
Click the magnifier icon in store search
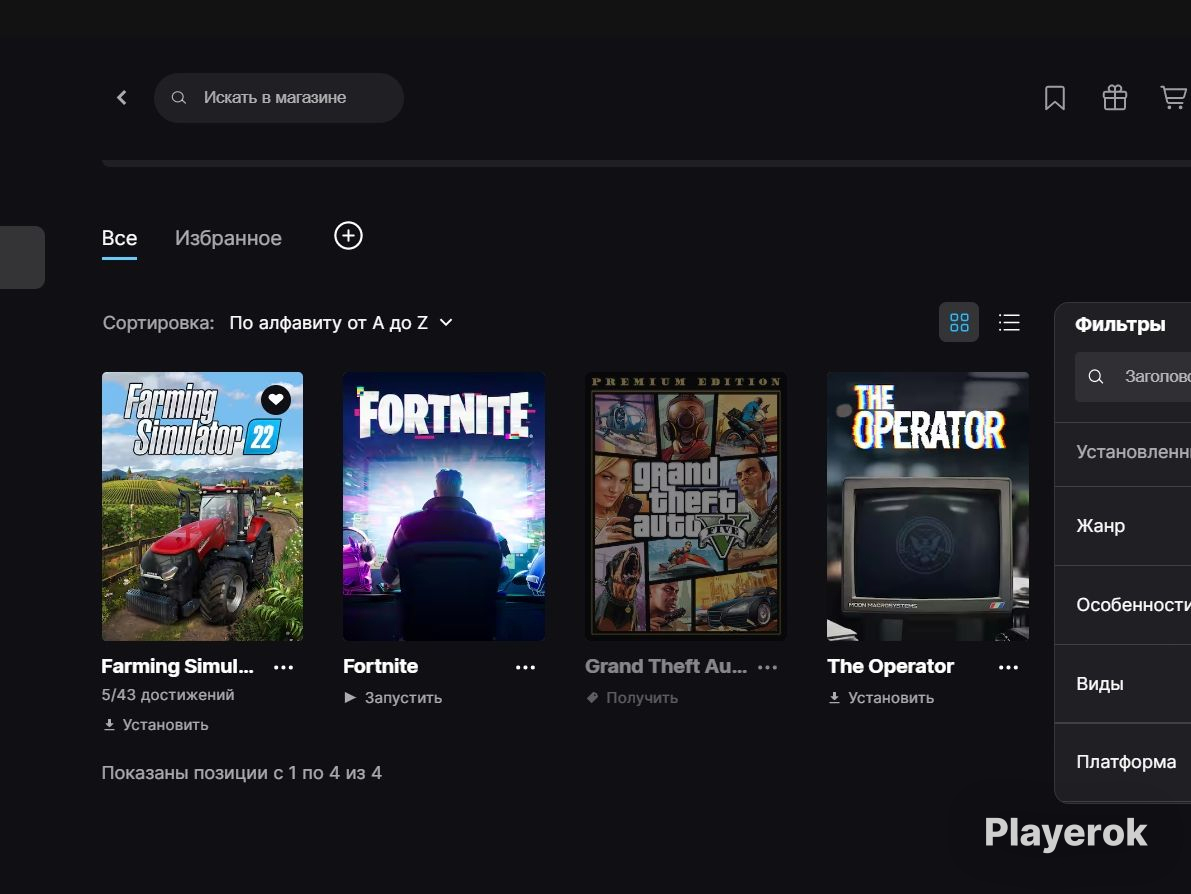click(x=178, y=98)
